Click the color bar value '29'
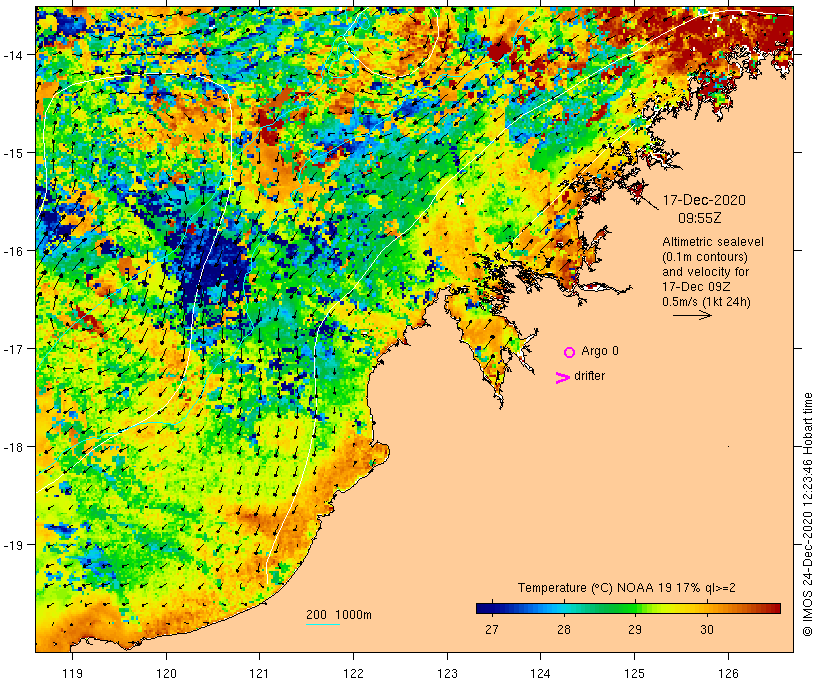820x680 pixels. point(635,629)
